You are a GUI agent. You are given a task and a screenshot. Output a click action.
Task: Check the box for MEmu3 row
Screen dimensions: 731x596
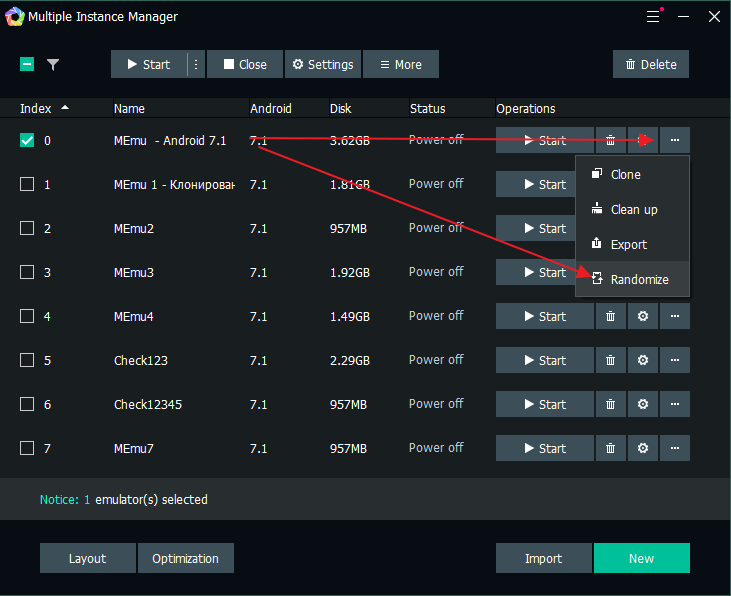[27, 272]
